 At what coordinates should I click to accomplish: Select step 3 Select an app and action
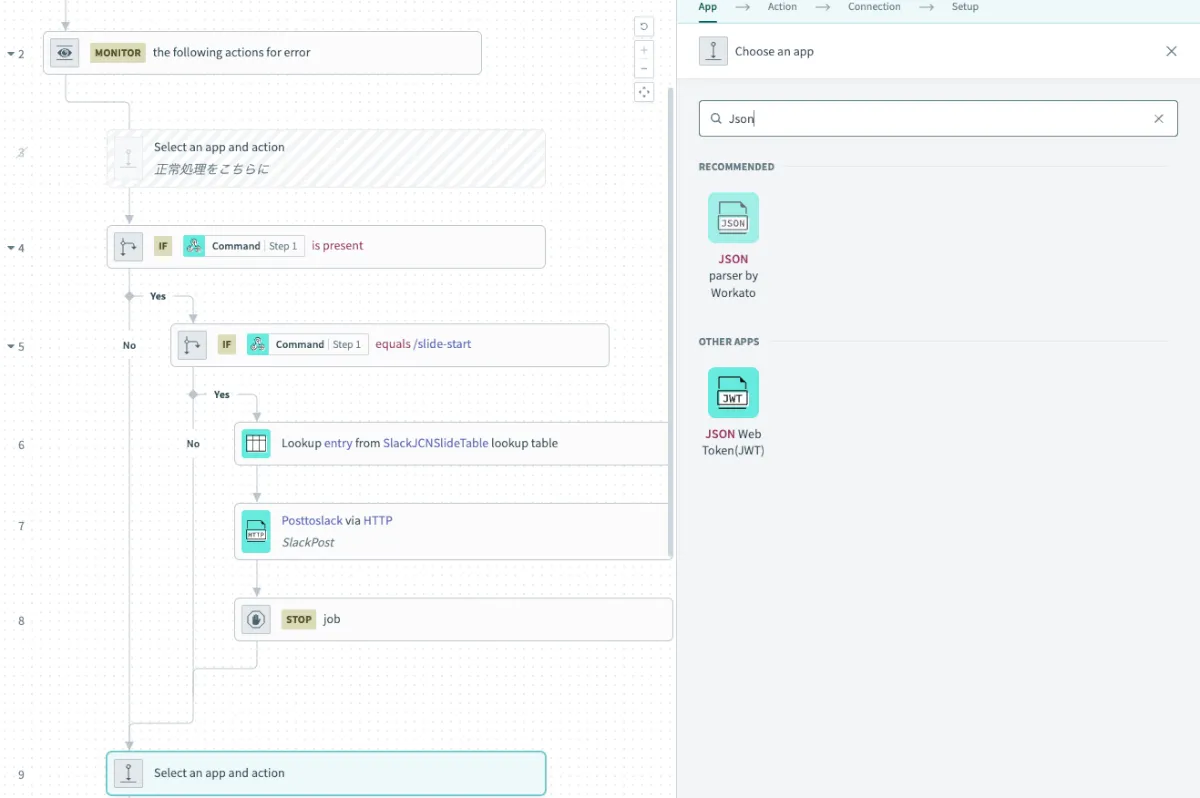(326, 158)
